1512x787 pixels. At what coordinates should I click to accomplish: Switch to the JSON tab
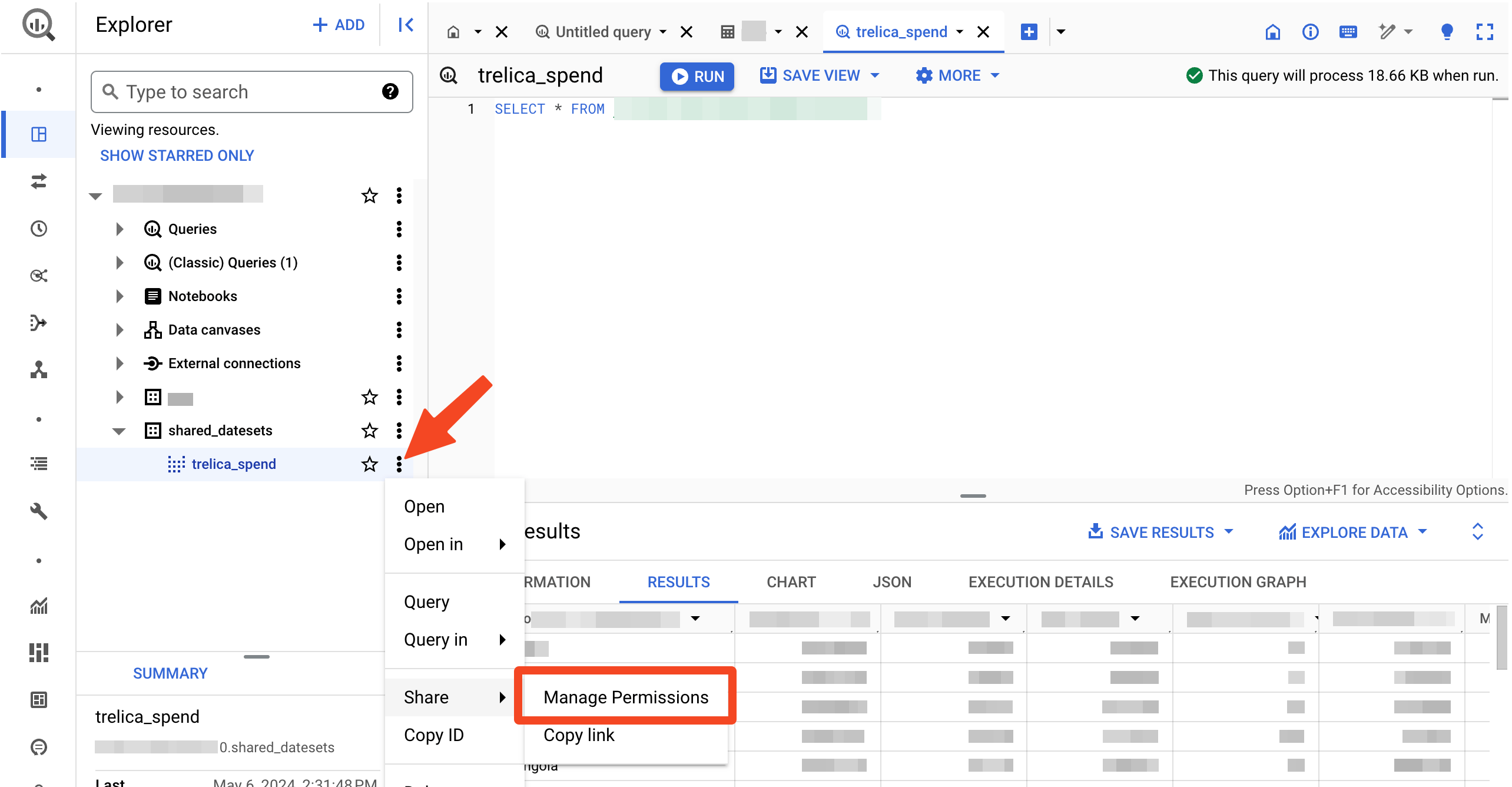click(892, 582)
